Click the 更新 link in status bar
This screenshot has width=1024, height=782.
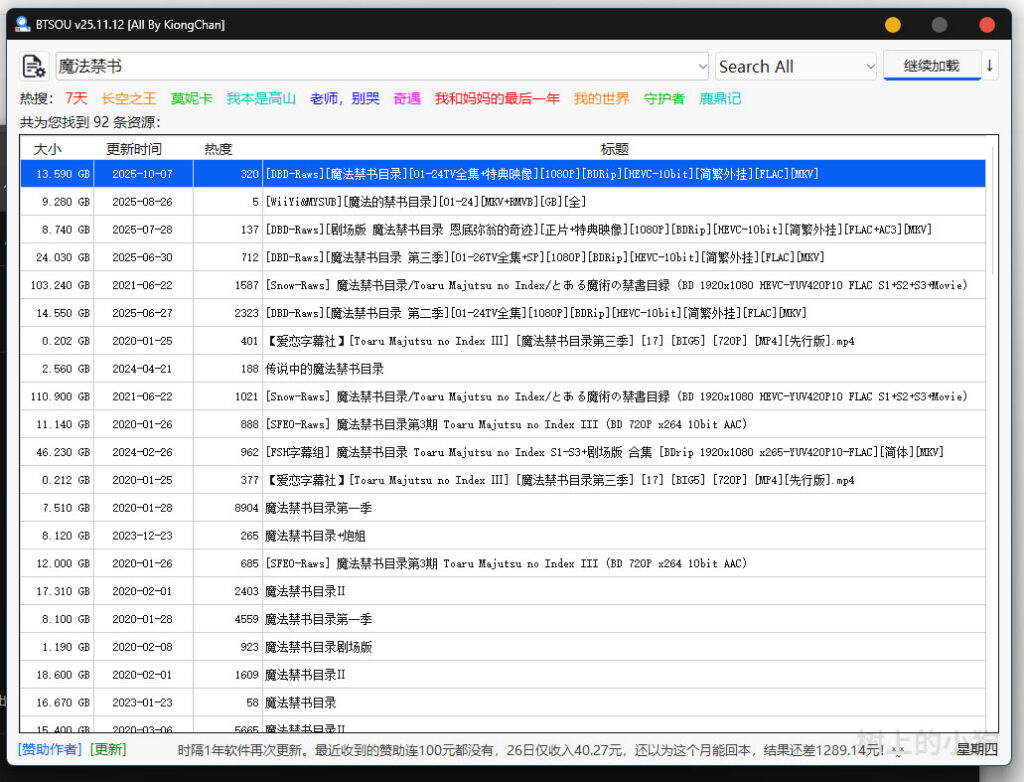click(x=108, y=749)
